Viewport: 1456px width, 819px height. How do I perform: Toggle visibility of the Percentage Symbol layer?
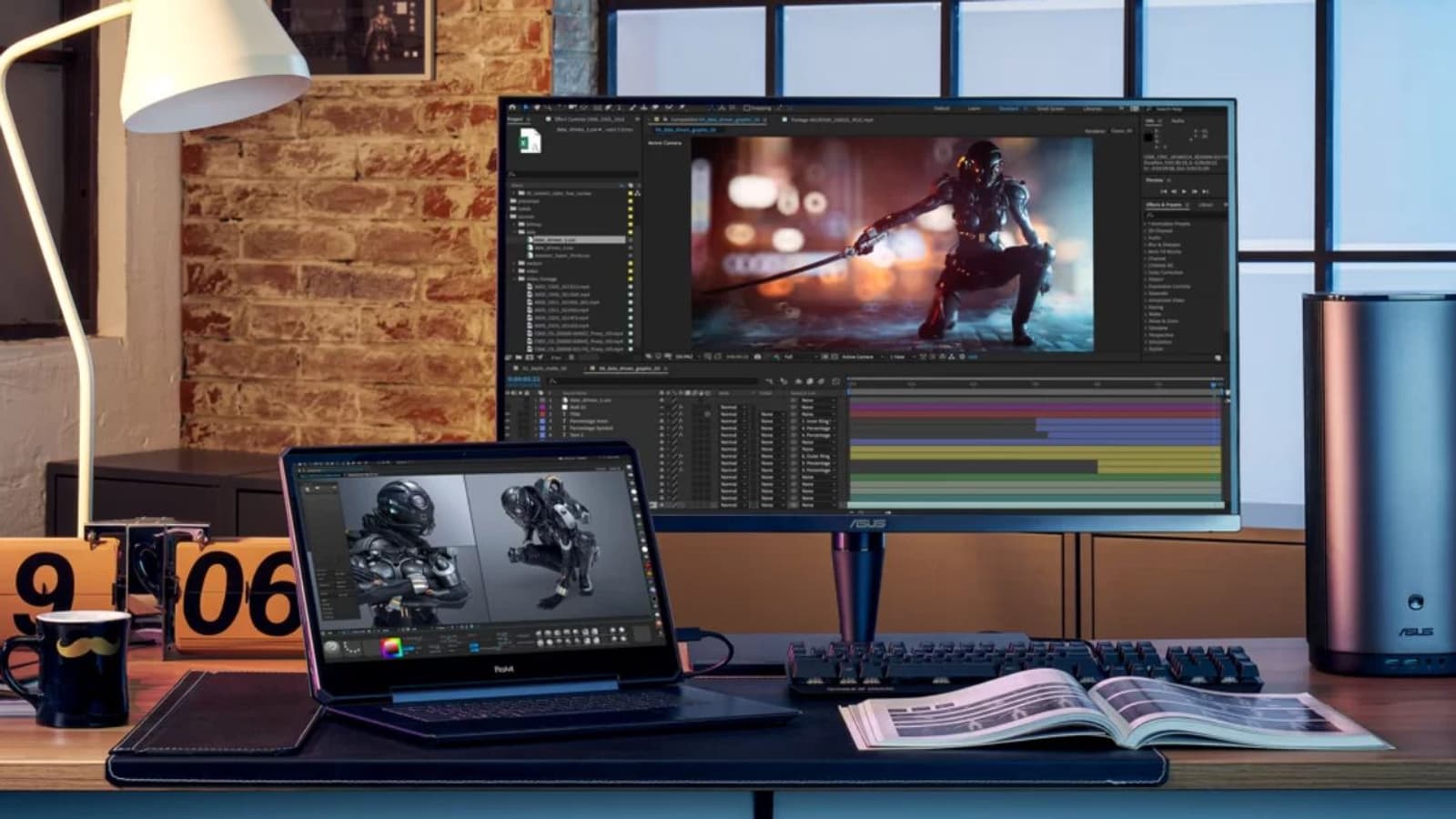pos(508,429)
